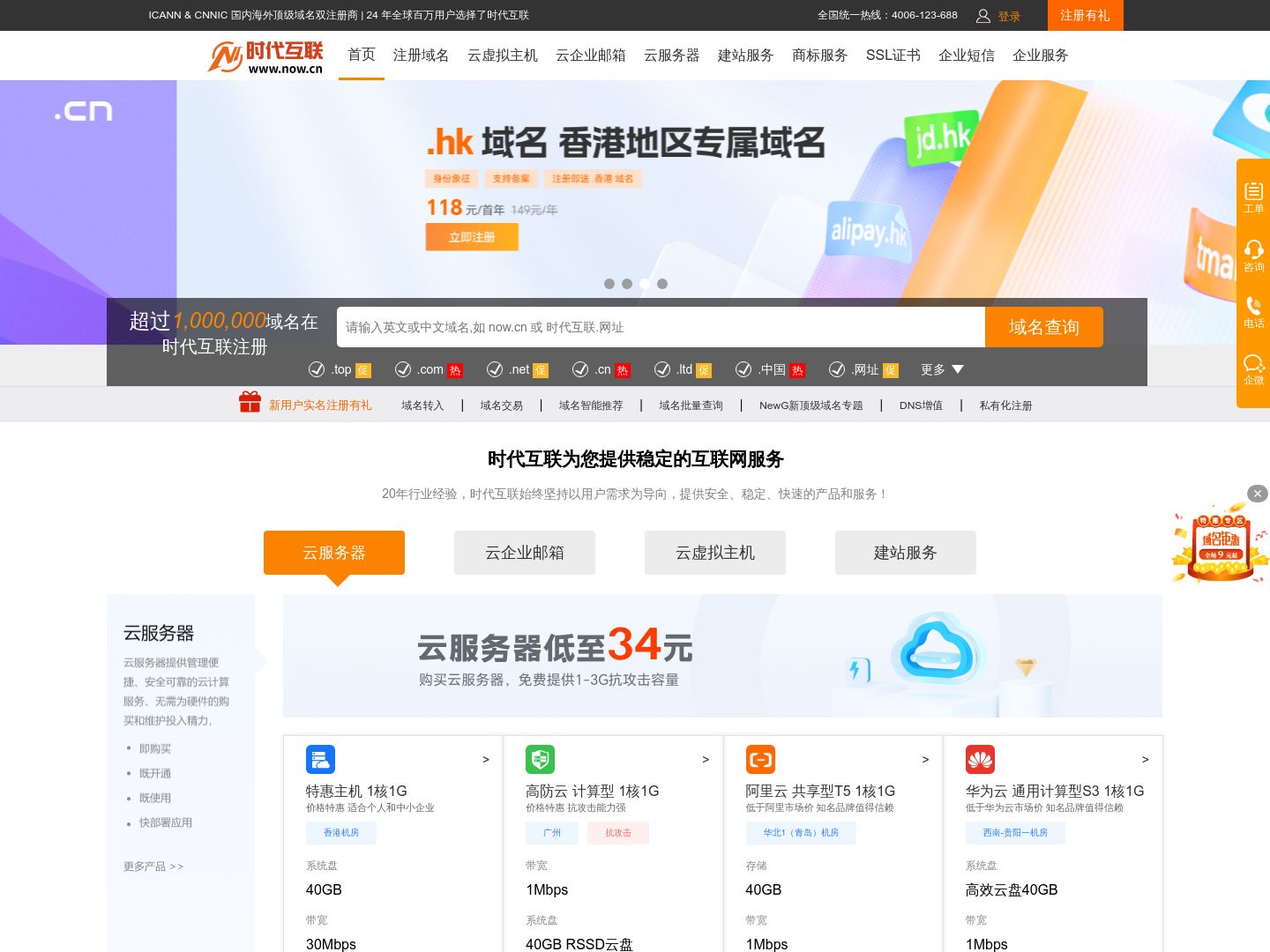Open the 注册域名 nav menu
The width and height of the screenshot is (1270, 952).
[x=421, y=55]
